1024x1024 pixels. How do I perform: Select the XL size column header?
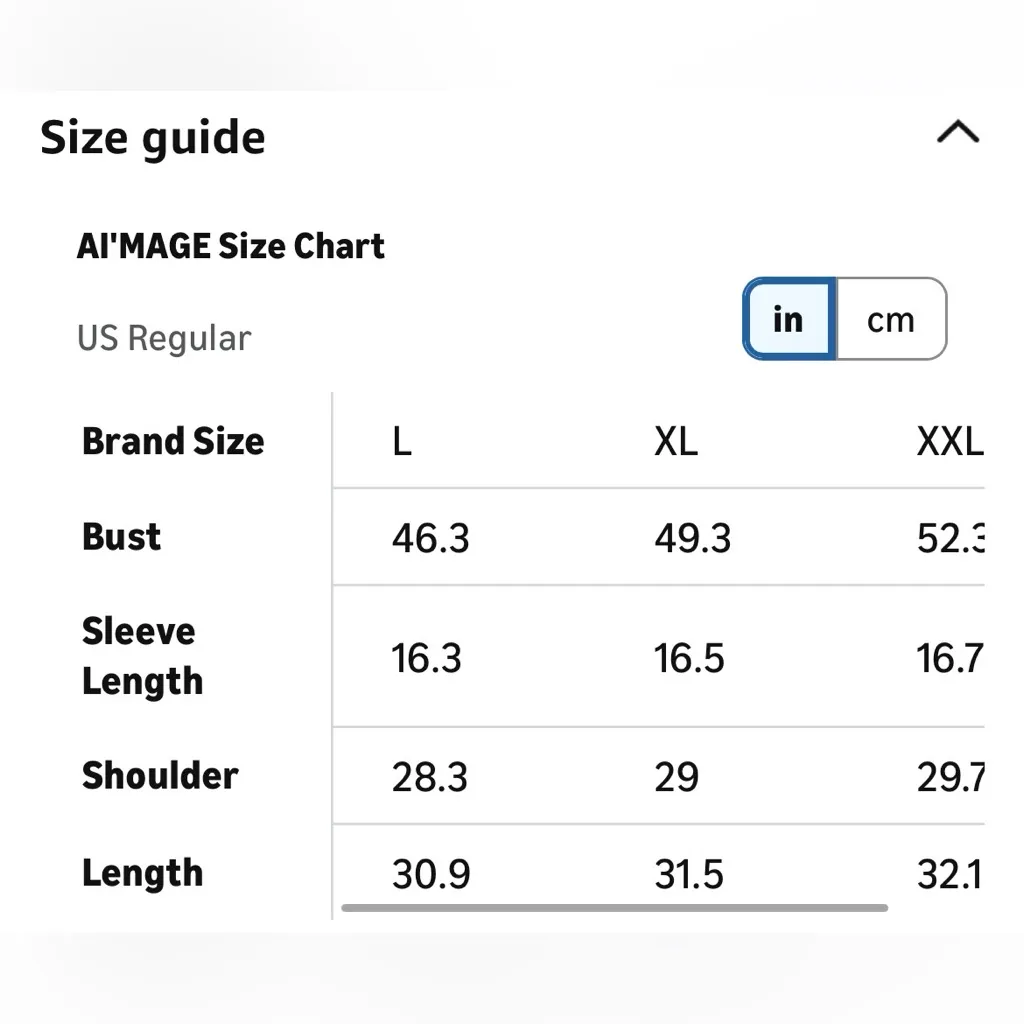(x=676, y=441)
